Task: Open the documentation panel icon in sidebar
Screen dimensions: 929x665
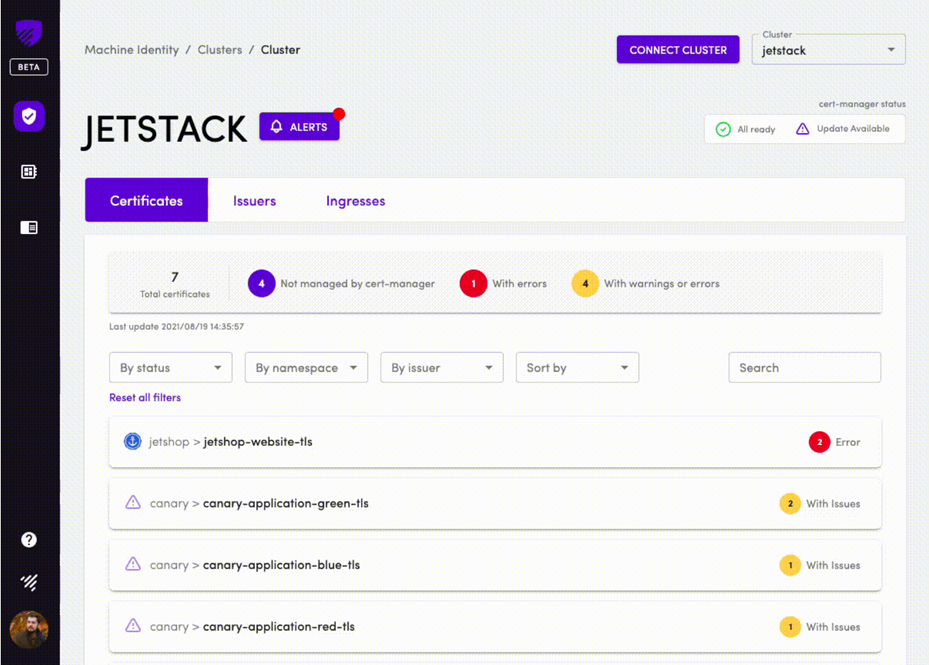Action: pos(29,227)
